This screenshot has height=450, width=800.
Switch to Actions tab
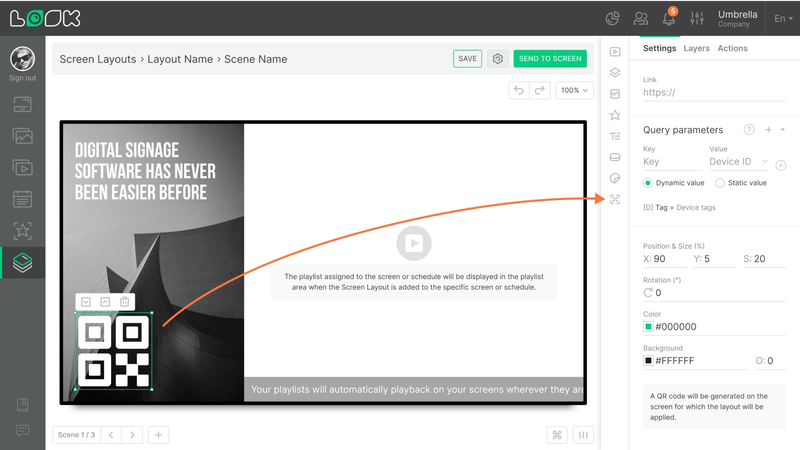732,48
